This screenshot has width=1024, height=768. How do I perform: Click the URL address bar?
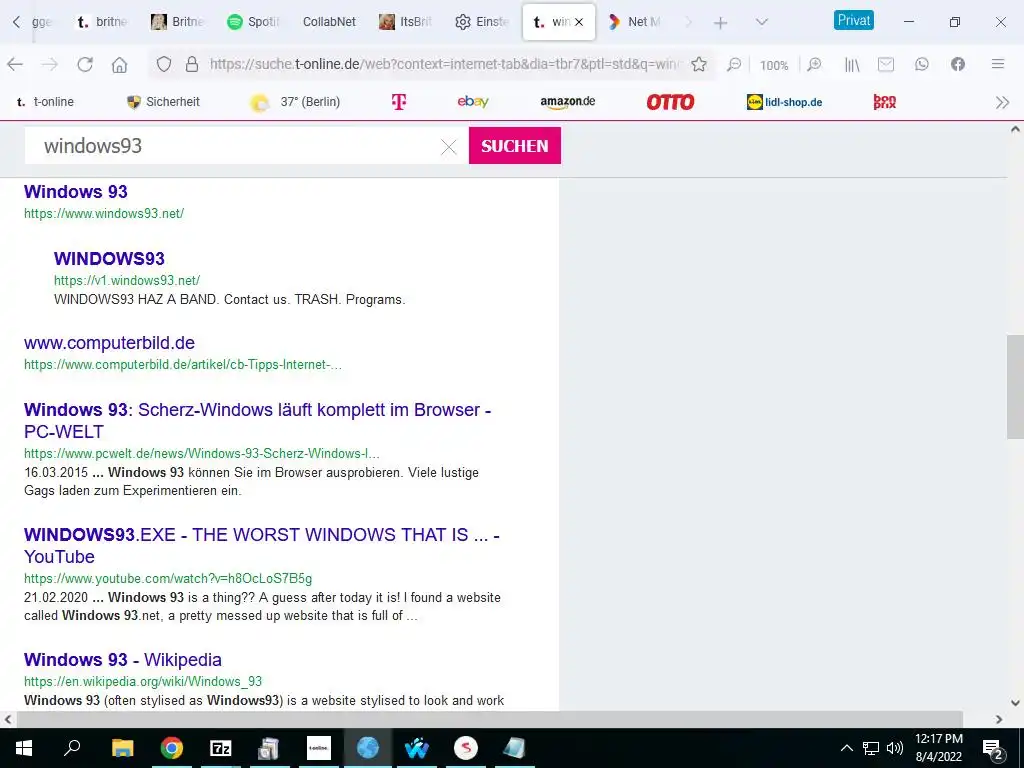[444, 64]
